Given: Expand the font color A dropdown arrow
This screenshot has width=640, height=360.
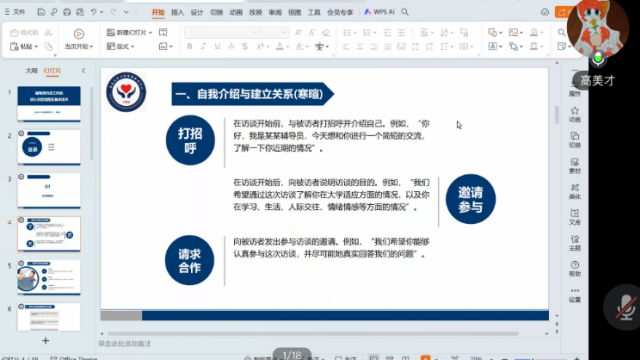Looking at the screenshot, I should pyautogui.click(x=287, y=47).
